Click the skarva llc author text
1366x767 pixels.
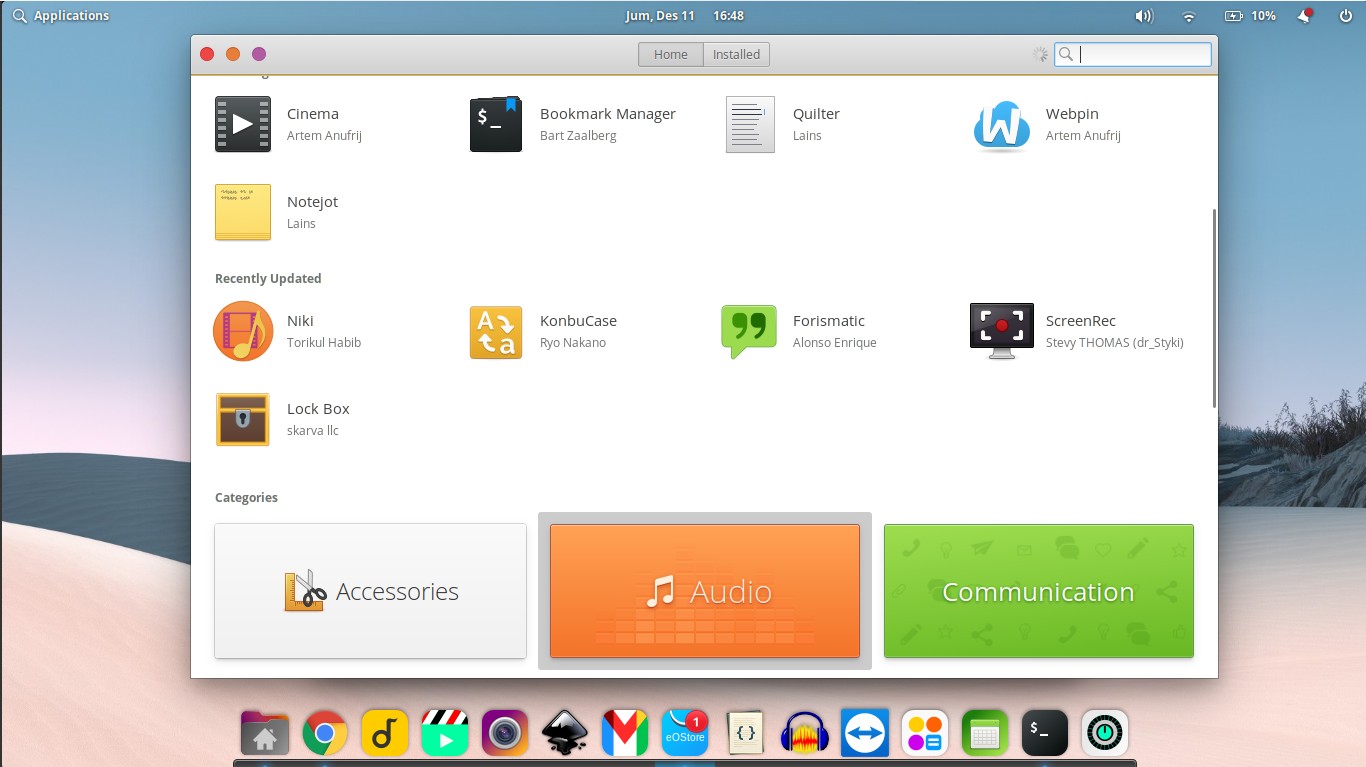(x=313, y=431)
